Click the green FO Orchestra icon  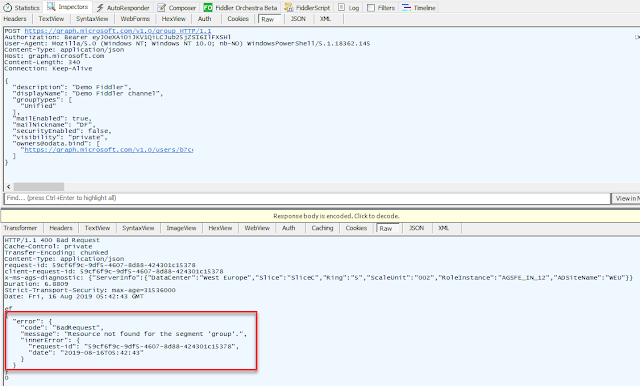[208, 7]
